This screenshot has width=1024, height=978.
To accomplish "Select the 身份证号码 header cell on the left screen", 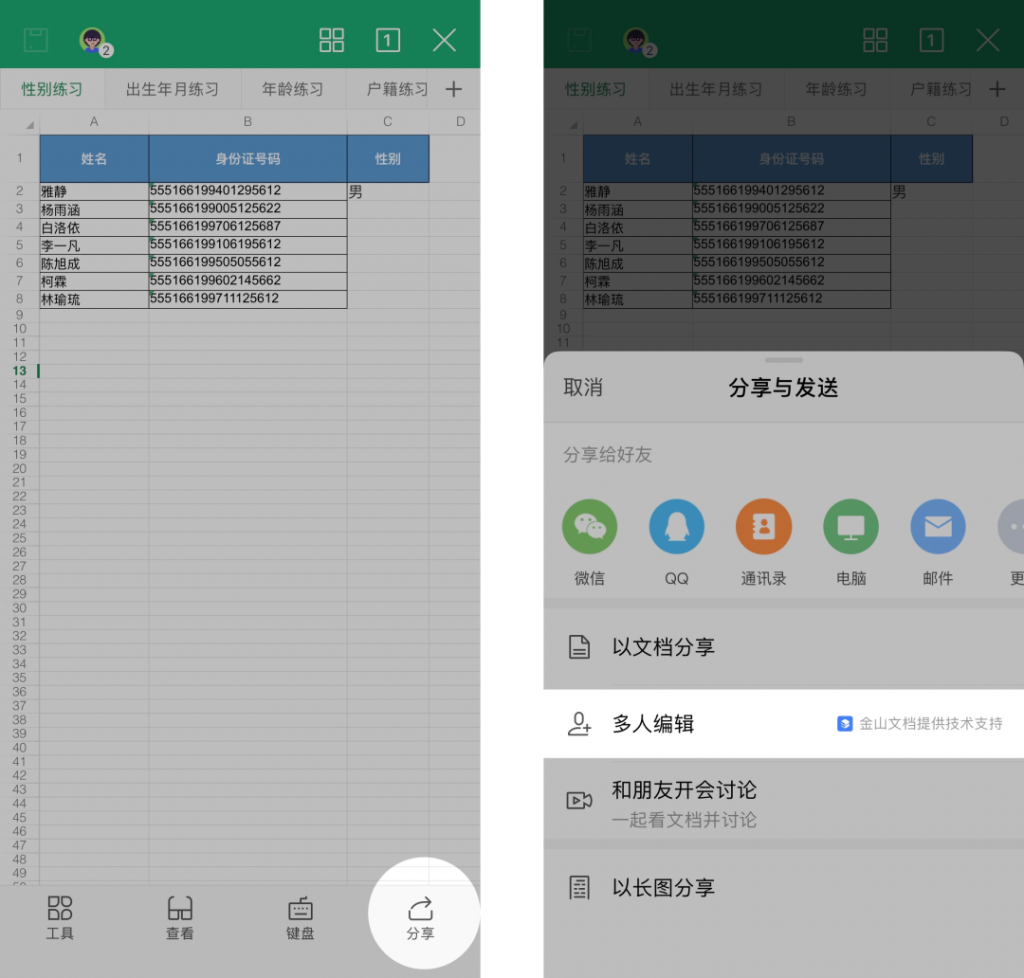I will click(x=248, y=159).
